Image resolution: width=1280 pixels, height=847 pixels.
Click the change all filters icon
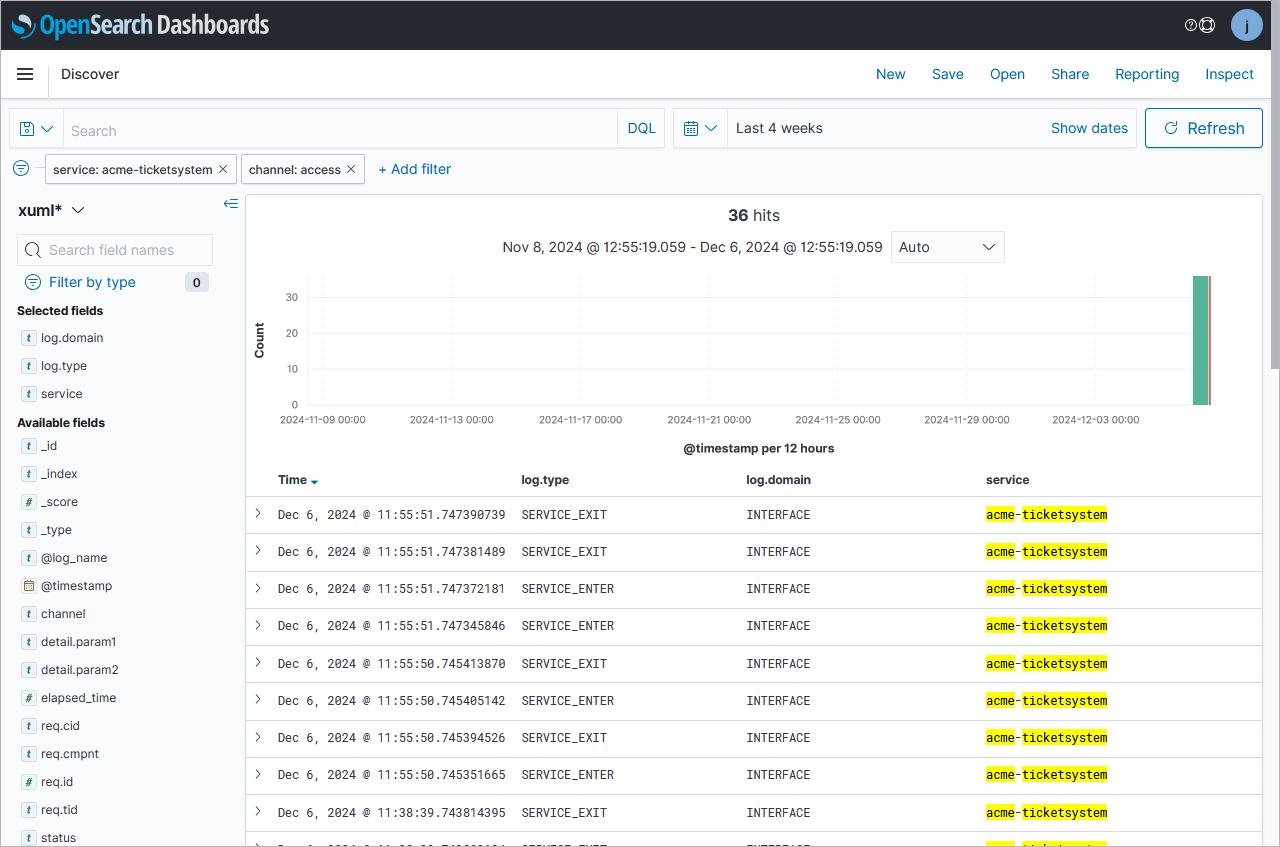point(21,168)
